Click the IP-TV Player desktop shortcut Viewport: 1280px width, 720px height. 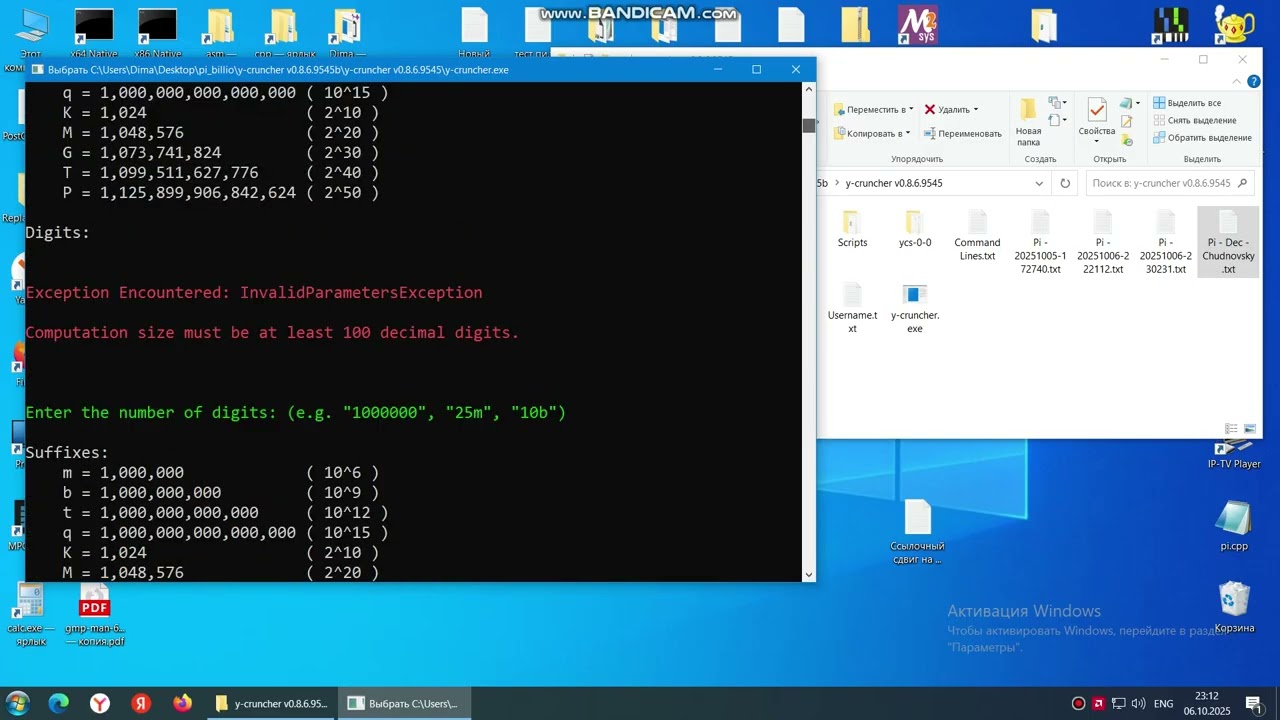(x=1234, y=456)
